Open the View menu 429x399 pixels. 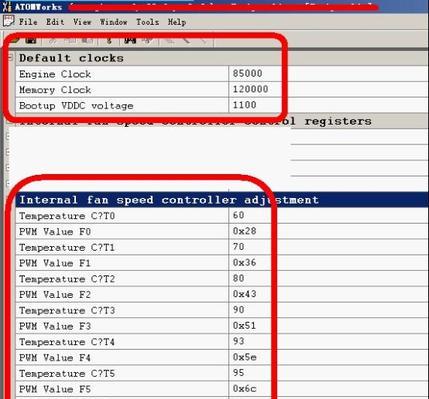pyautogui.click(x=82, y=22)
